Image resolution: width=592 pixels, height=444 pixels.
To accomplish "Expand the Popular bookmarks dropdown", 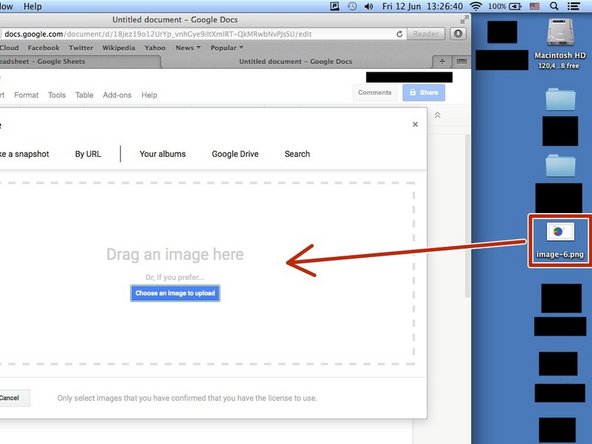I will pos(227,48).
